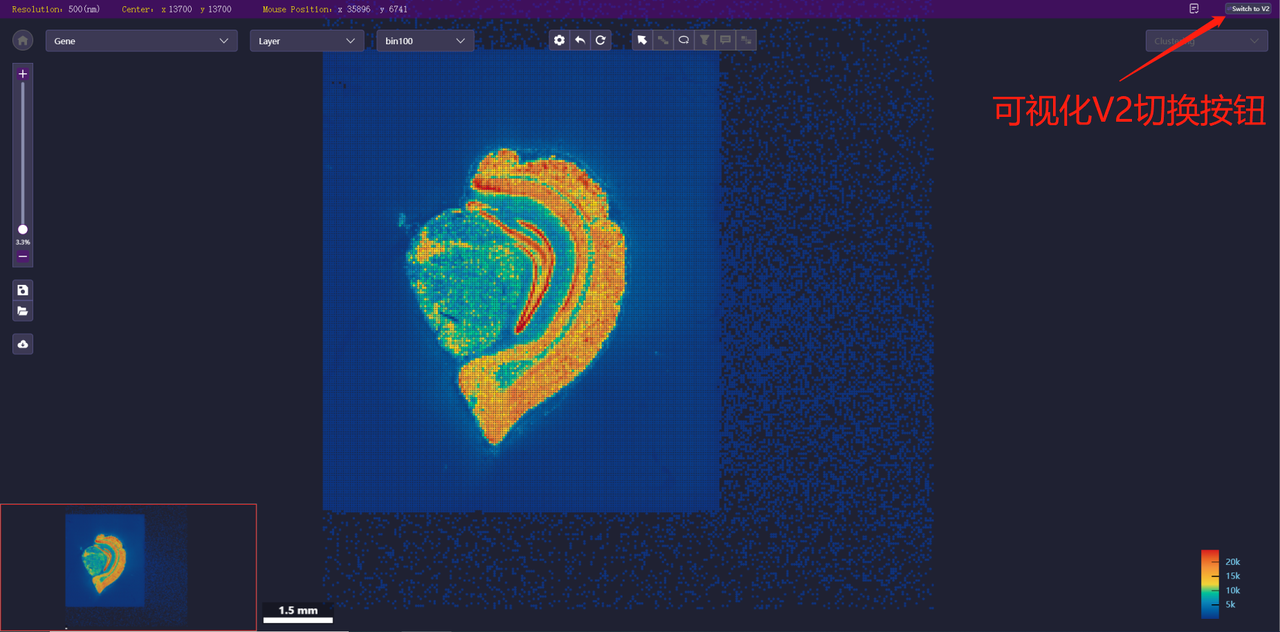1280x632 pixels.
Task: Open the settings gear in toolbar
Action: 559,40
